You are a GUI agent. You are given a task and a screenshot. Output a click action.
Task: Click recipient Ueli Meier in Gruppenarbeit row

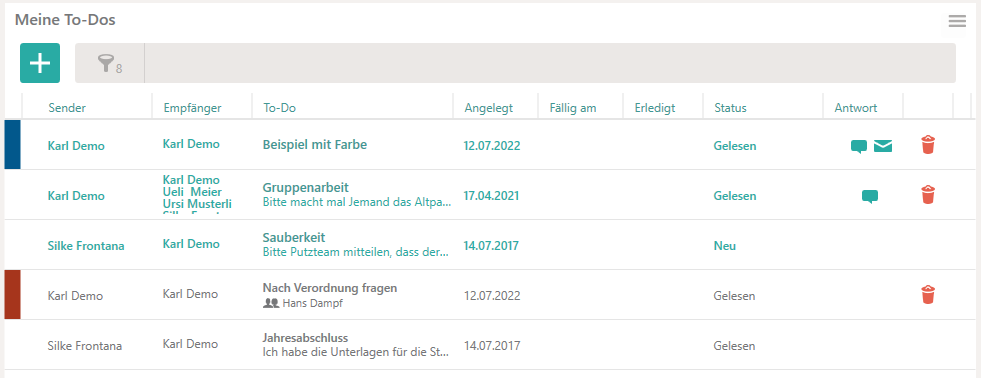193,192
